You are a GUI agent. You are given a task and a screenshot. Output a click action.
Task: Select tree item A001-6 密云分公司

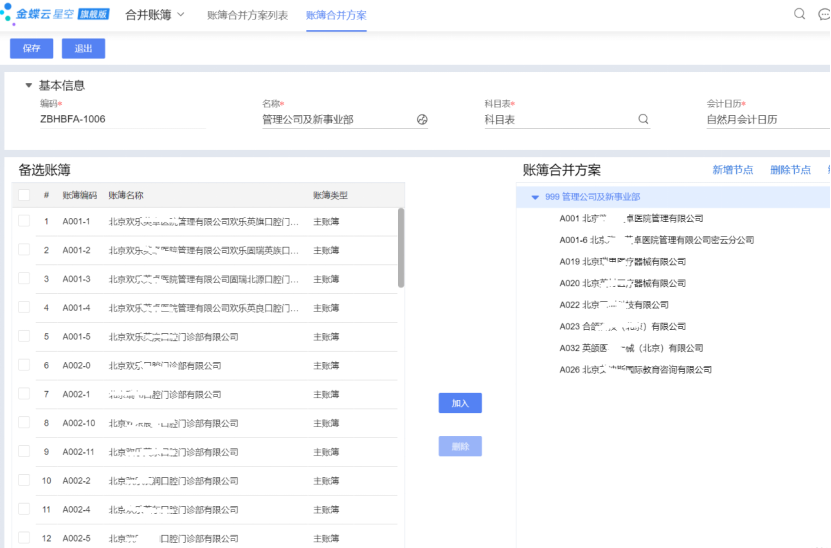click(656, 240)
